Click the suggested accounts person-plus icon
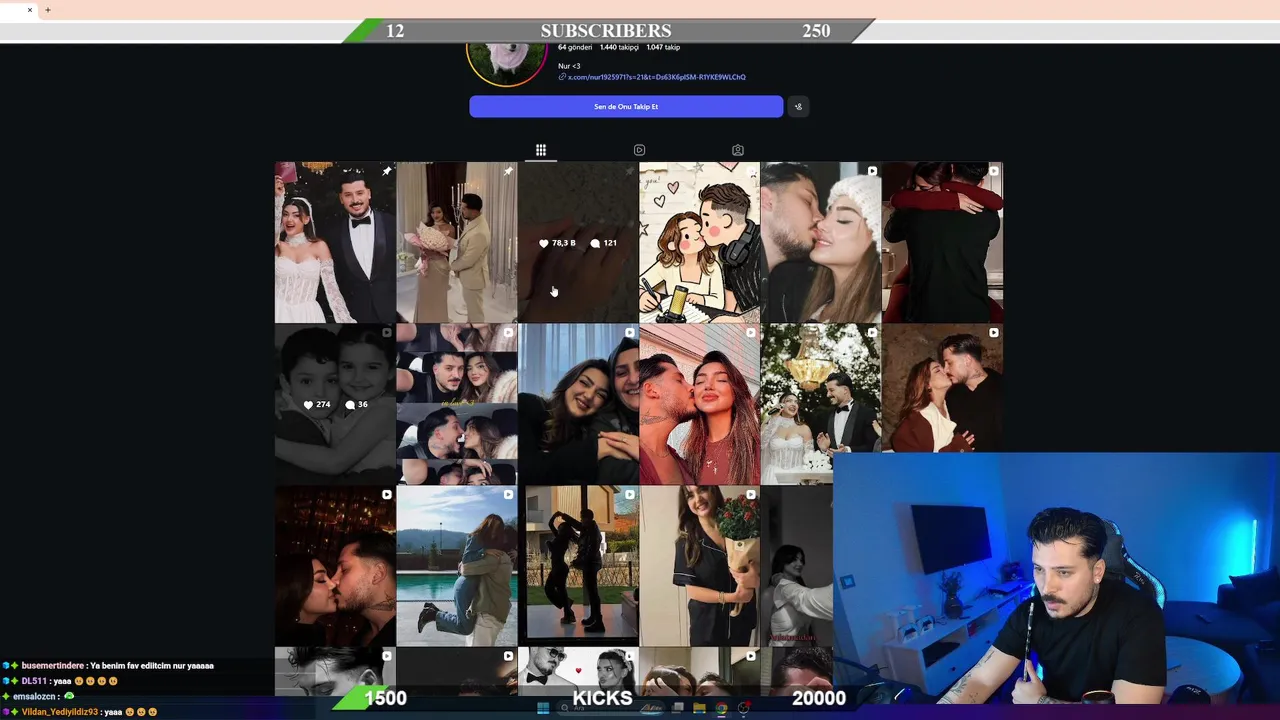This screenshot has width=1280, height=720. 798,106
